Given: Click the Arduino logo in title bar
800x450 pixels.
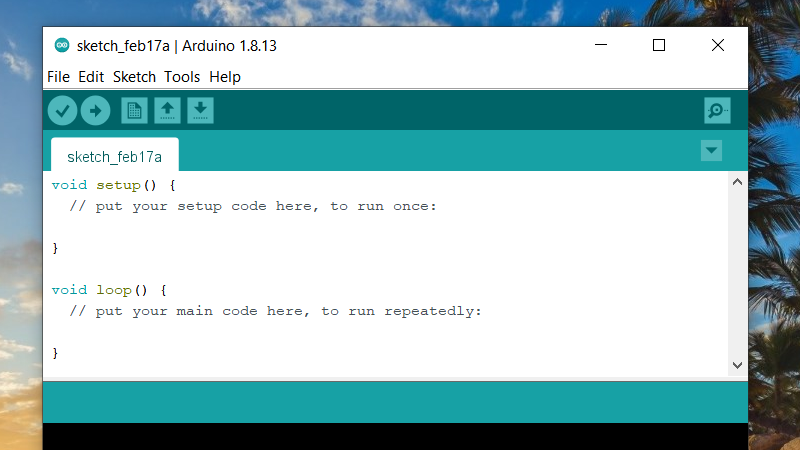Looking at the screenshot, I should pos(62,45).
